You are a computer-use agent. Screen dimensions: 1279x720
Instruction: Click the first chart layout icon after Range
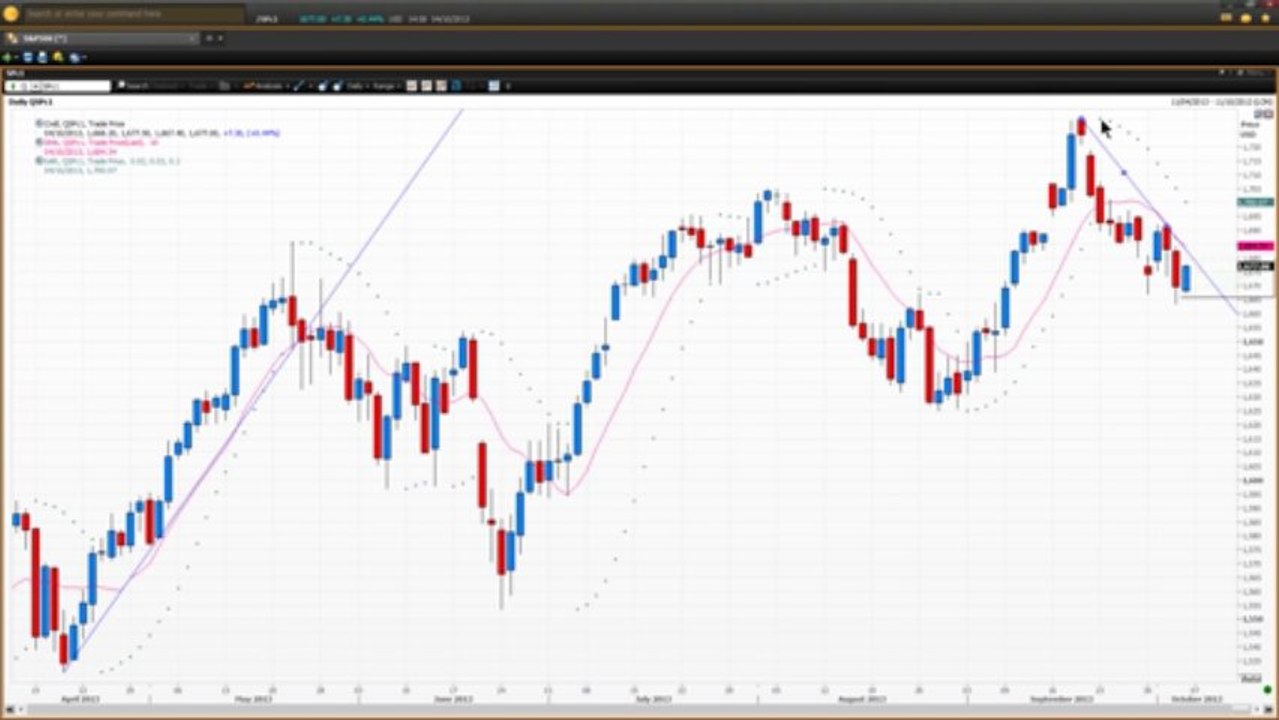[x=411, y=86]
